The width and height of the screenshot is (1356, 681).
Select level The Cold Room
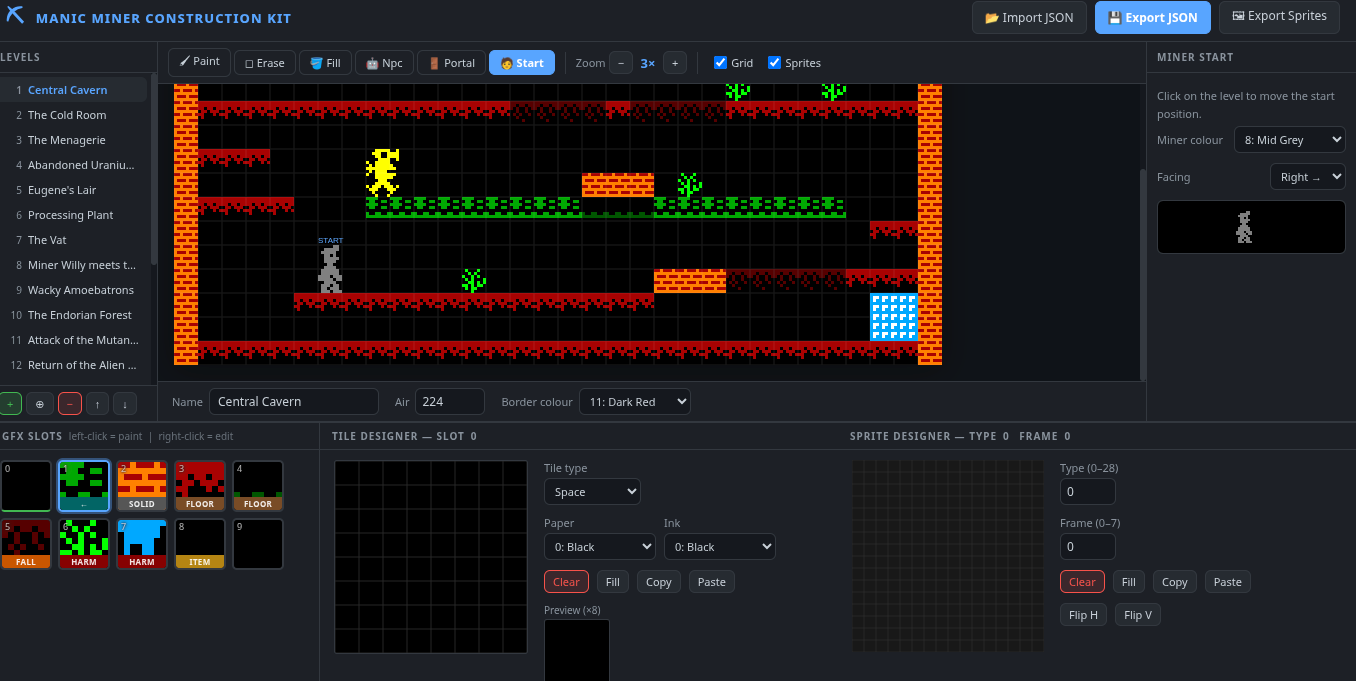(74, 115)
